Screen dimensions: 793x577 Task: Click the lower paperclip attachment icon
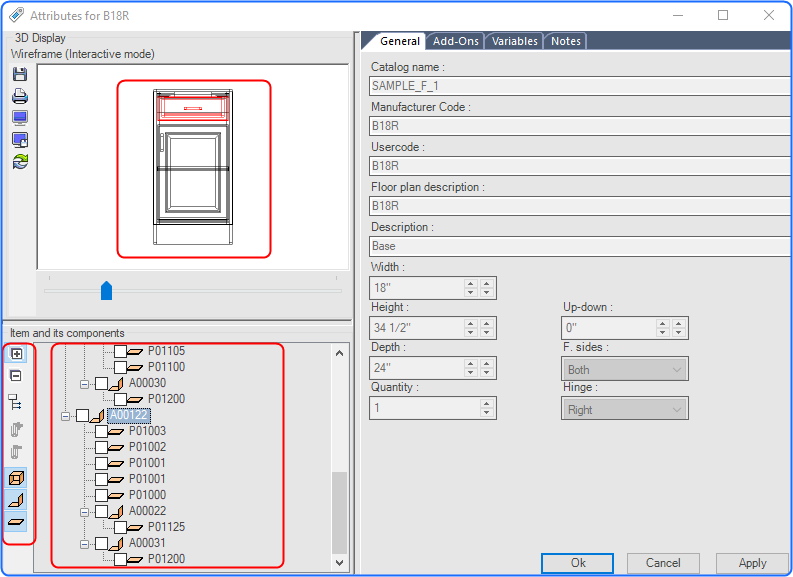17,452
